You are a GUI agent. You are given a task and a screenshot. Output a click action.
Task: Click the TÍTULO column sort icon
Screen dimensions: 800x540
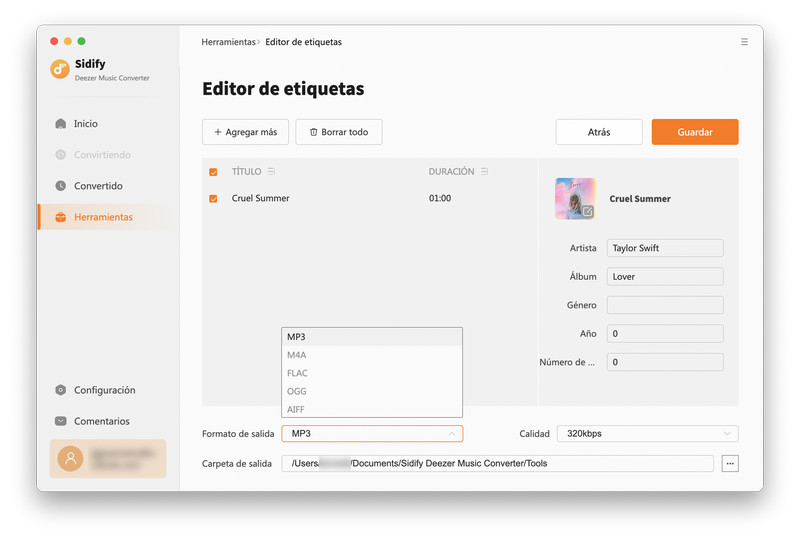tap(271, 171)
